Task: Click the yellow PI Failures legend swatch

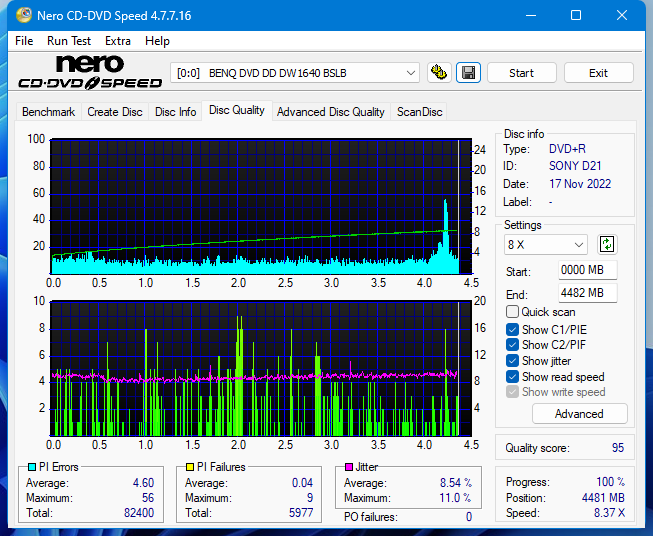Action: [190, 467]
